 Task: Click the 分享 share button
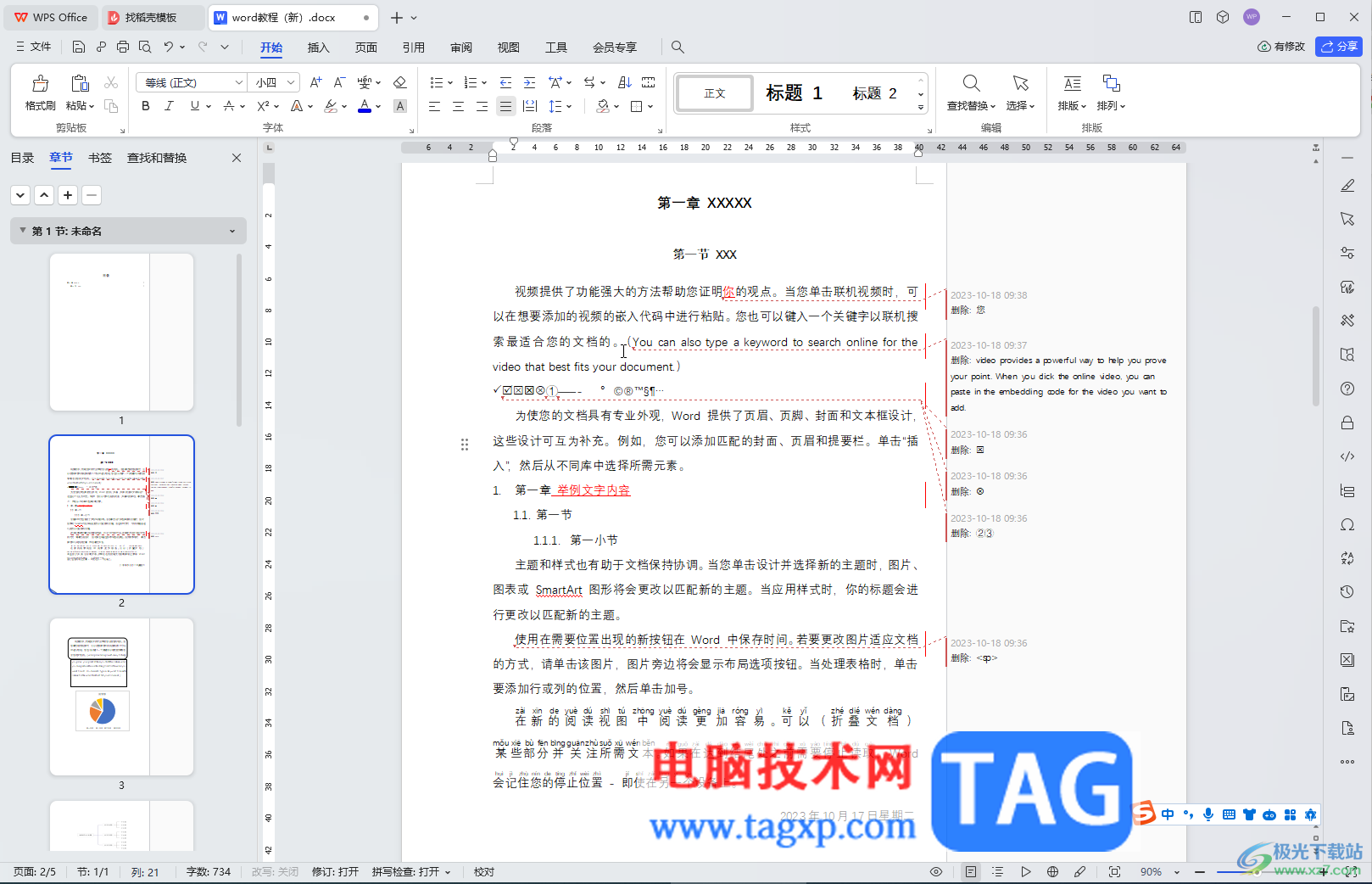click(x=1339, y=47)
